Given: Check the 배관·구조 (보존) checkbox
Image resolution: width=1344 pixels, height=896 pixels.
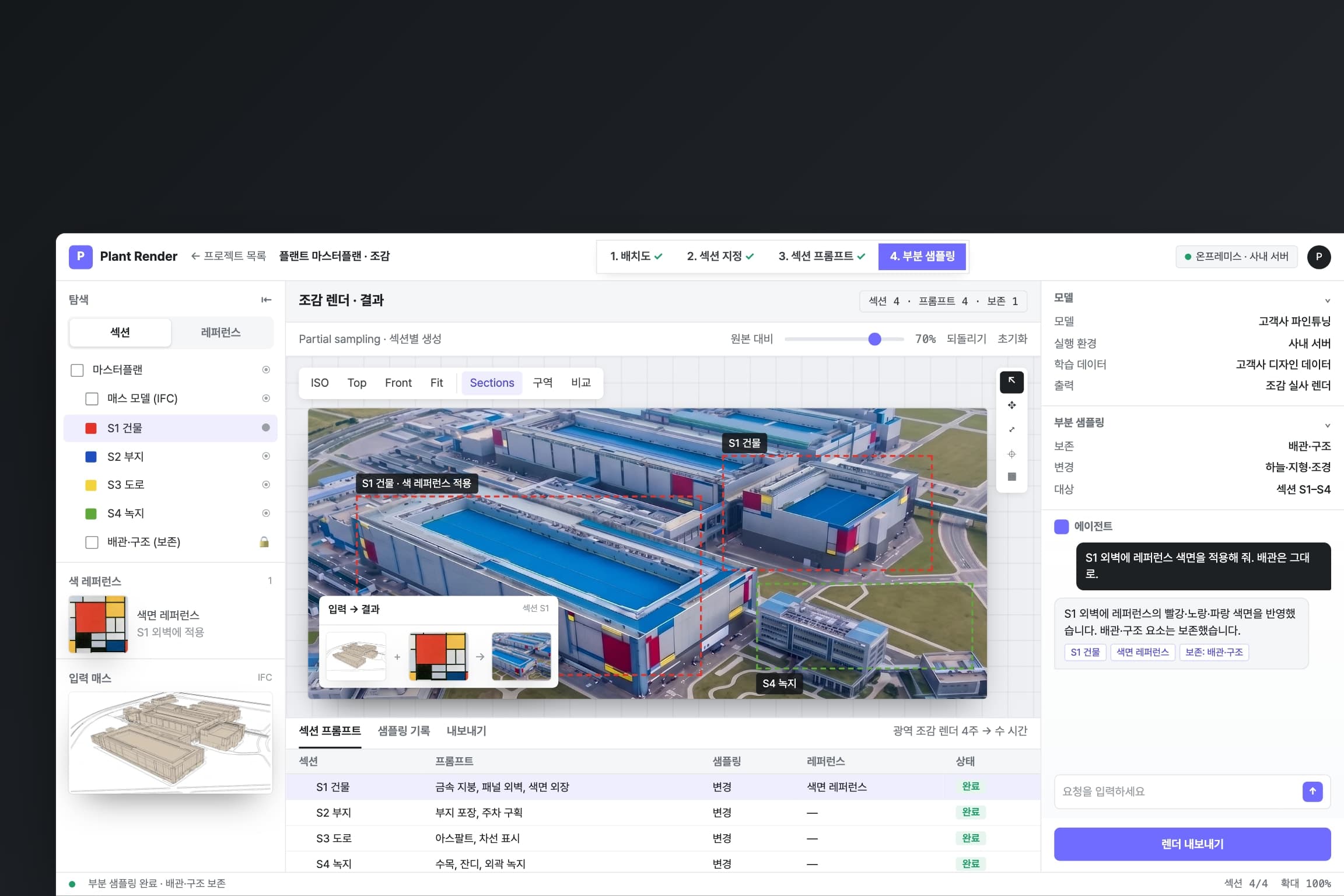Looking at the screenshot, I should [x=92, y=542].
